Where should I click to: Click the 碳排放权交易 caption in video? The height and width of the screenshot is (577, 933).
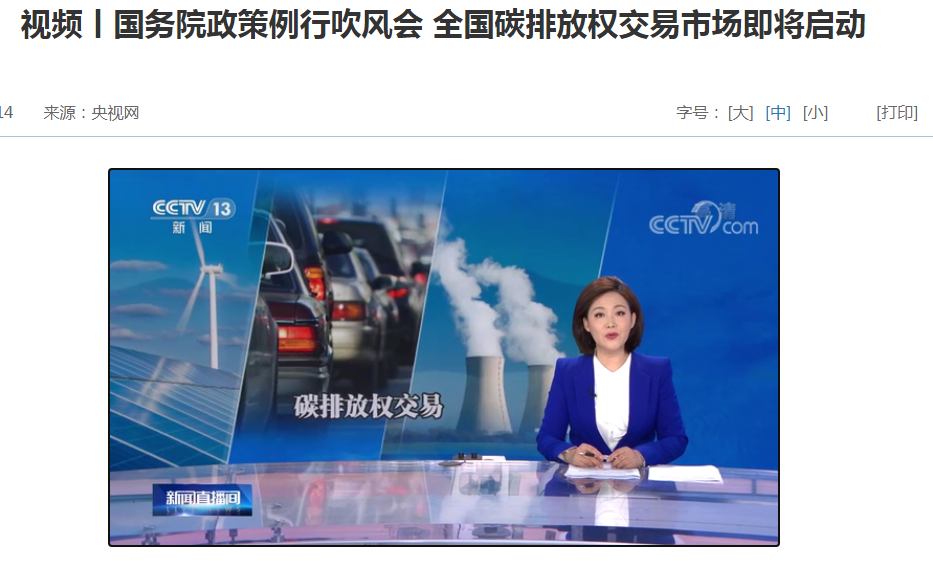[x=368, y=406]
